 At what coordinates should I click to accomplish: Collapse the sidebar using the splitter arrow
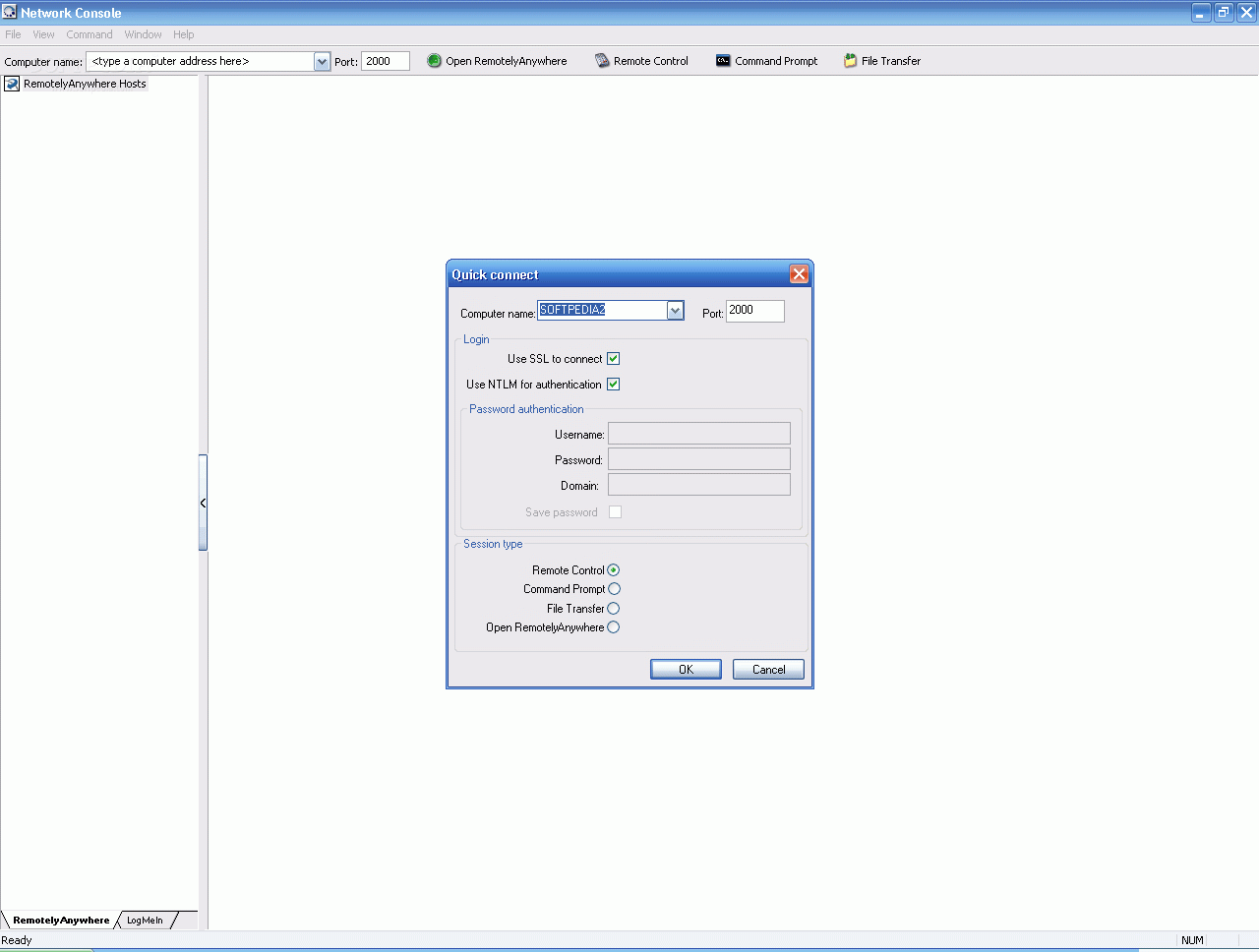pyautogui.click(x=203, y=503)
